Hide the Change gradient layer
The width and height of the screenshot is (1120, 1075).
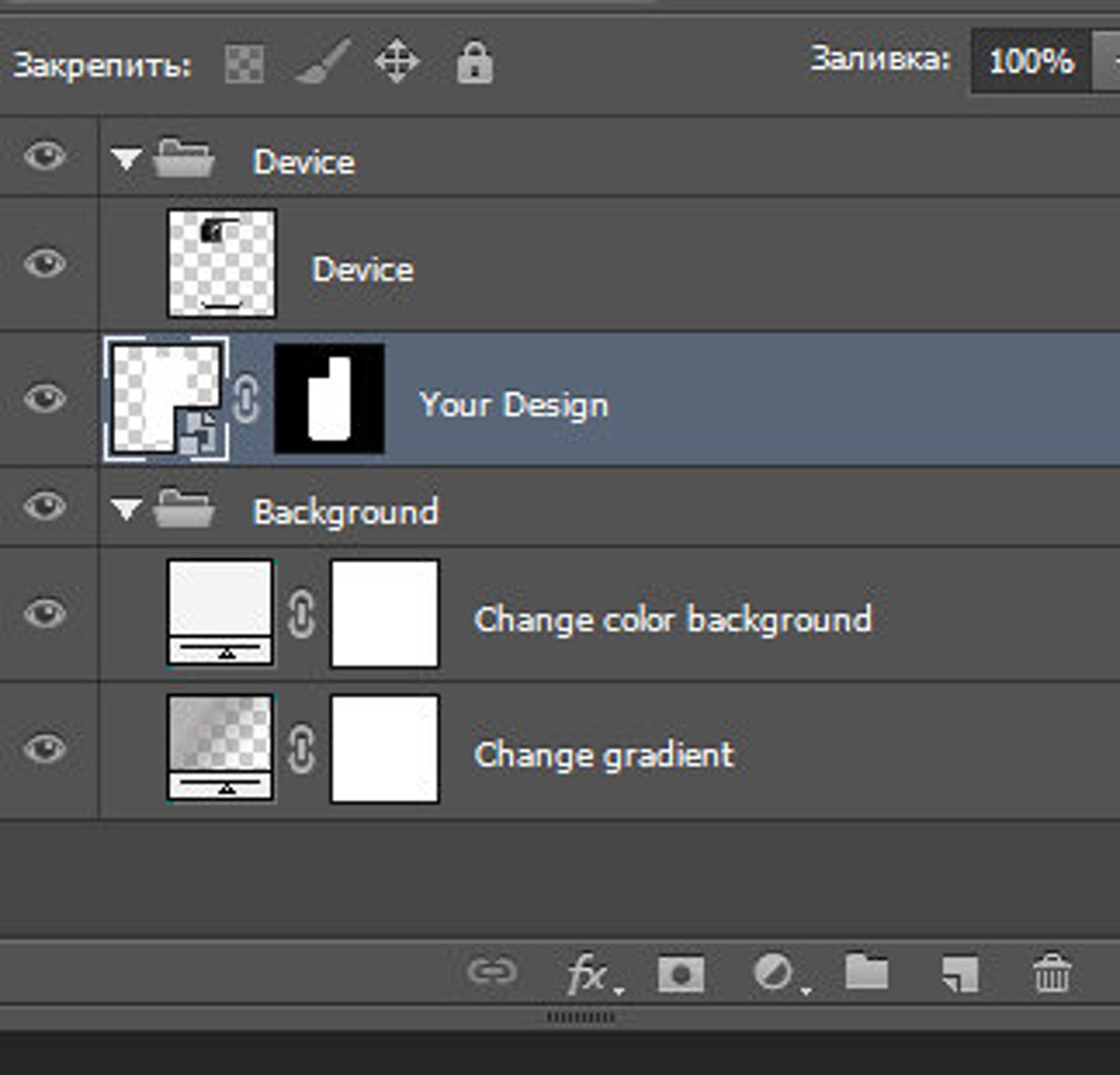45,749
